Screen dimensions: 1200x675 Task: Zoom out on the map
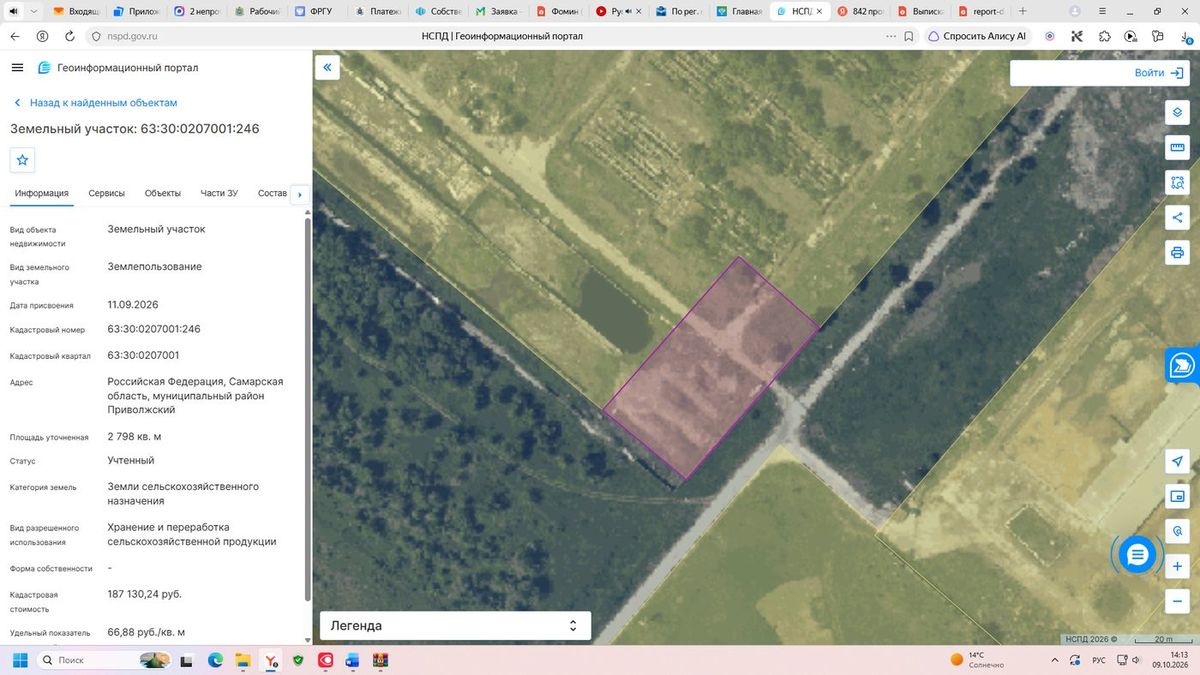[1177, 601]
